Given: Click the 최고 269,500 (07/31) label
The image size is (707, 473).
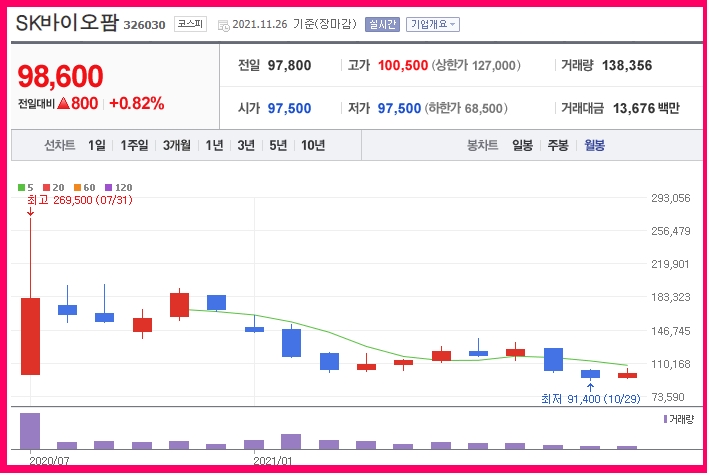Looking at the screenshot, I should click(80, 200).
